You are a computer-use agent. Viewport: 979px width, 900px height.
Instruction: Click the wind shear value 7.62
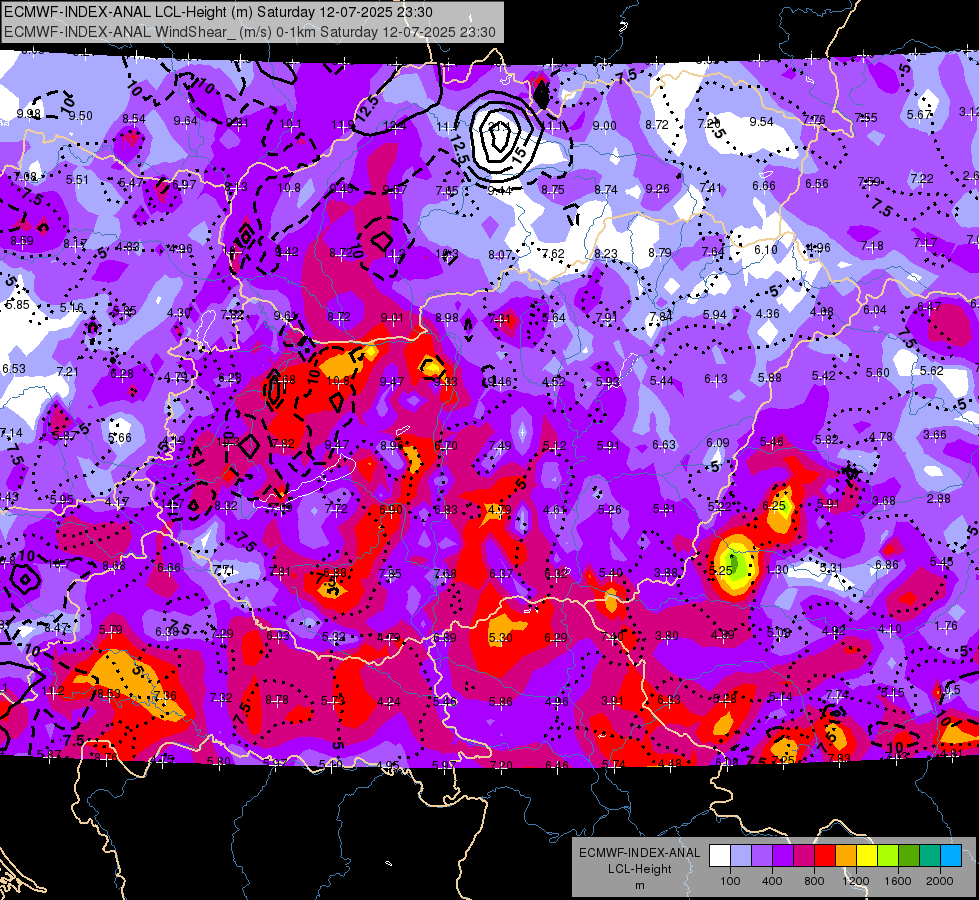tap(553, 253)
